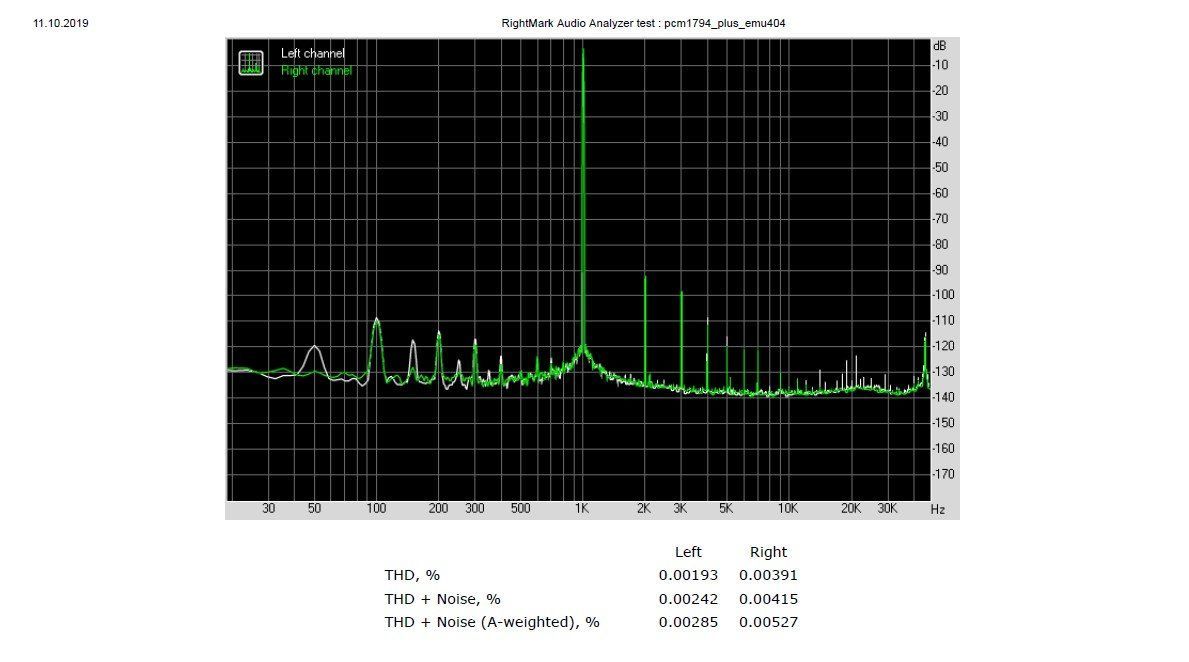1189x662 pixels.
Task: Click the Hz axis unit label
Action: click(x=938, y=510)
